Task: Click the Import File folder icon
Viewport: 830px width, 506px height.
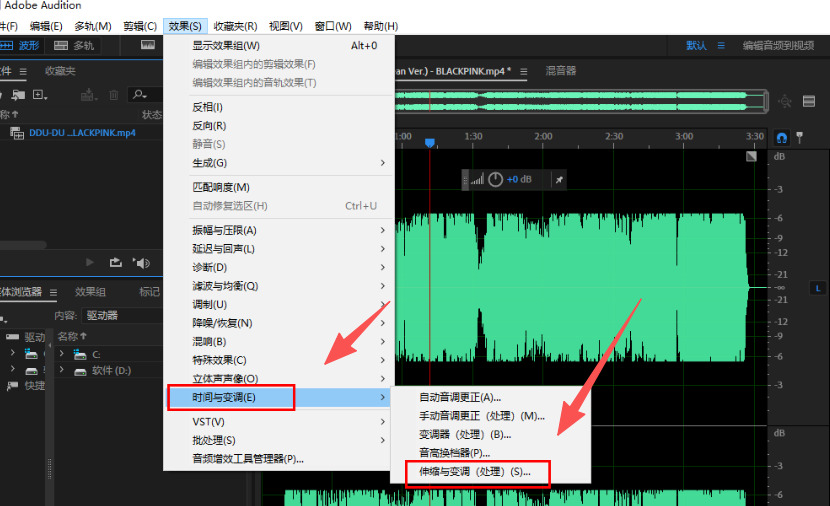Action: coord(18,95)
